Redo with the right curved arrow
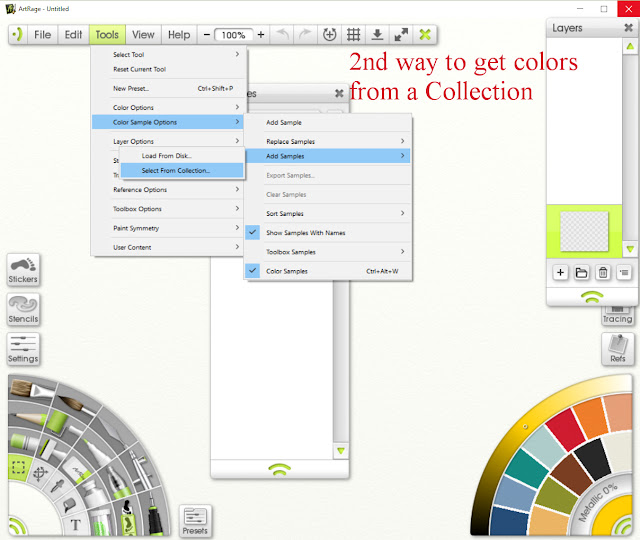This screenshot has width=640, height=540. [305, 35]
